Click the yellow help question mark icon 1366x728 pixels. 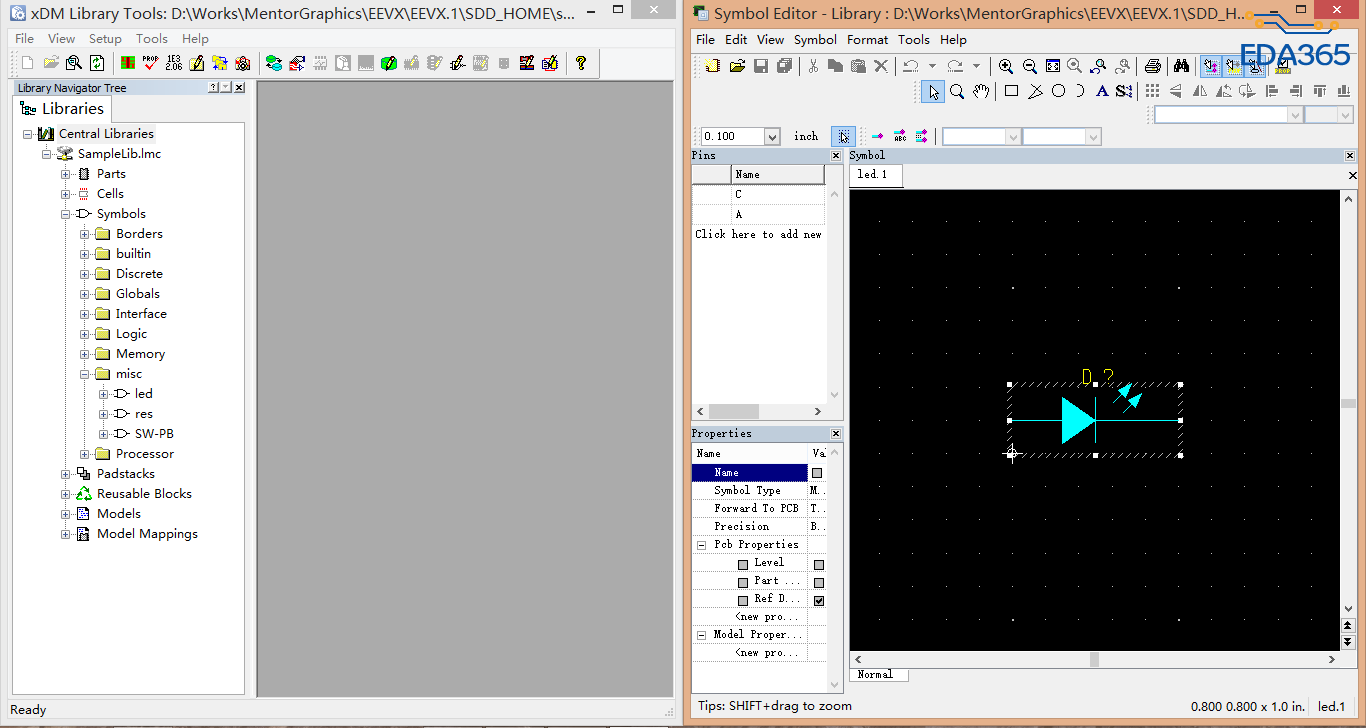pos(581,63)
